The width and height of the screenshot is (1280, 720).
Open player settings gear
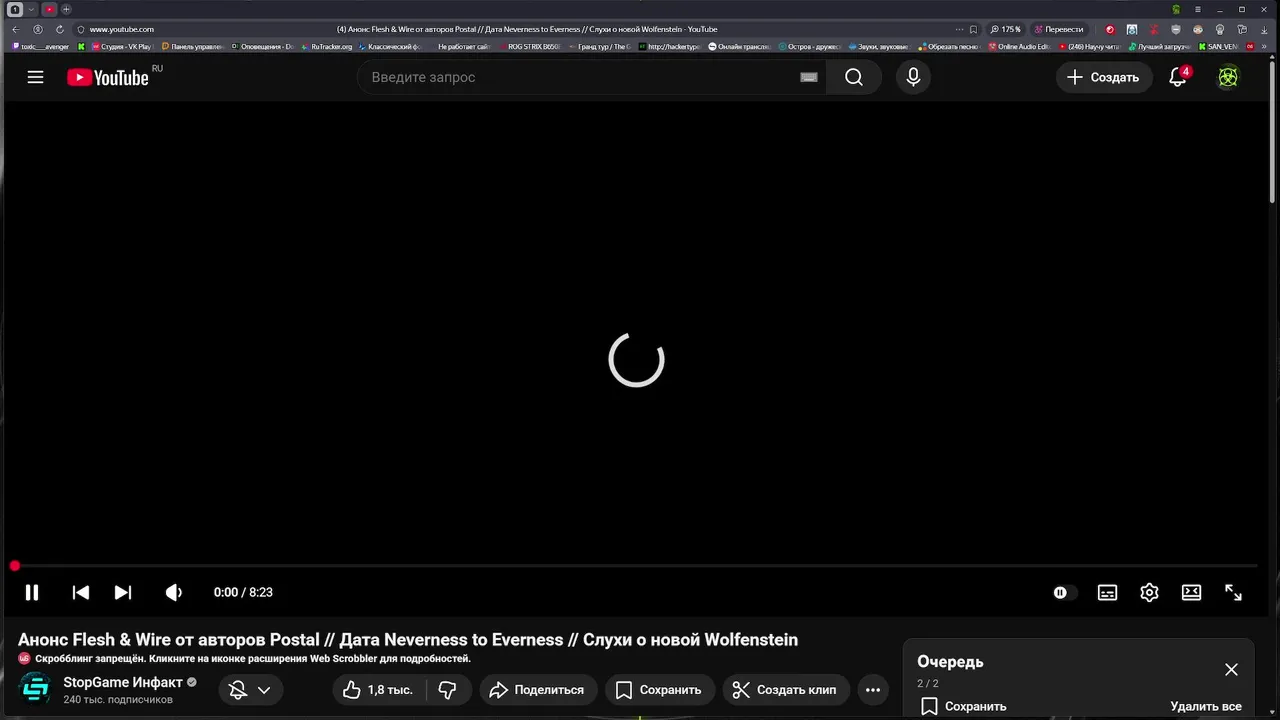click(1150, 592)
